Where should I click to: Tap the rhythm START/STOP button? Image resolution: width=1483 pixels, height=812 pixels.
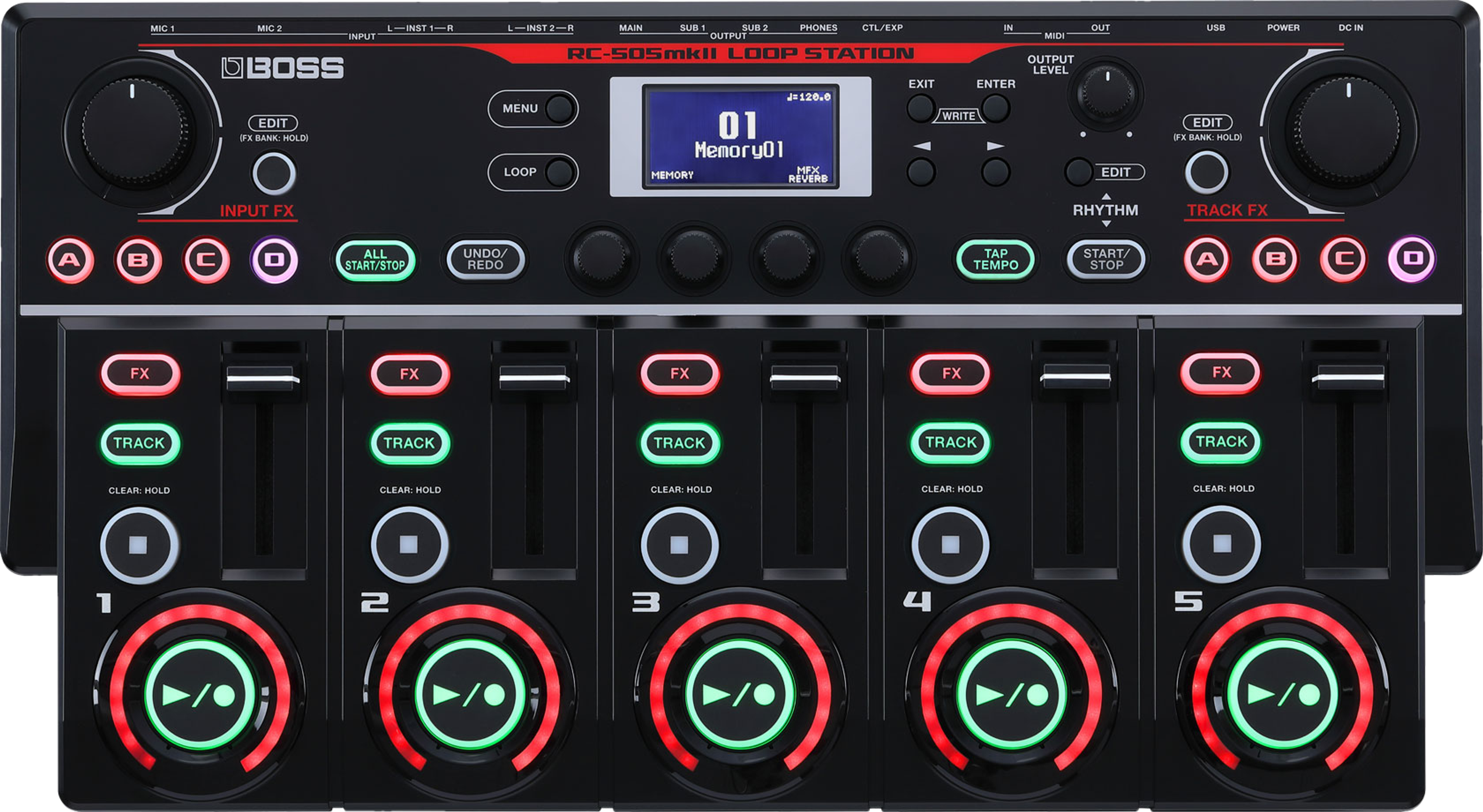[1106, 259]
